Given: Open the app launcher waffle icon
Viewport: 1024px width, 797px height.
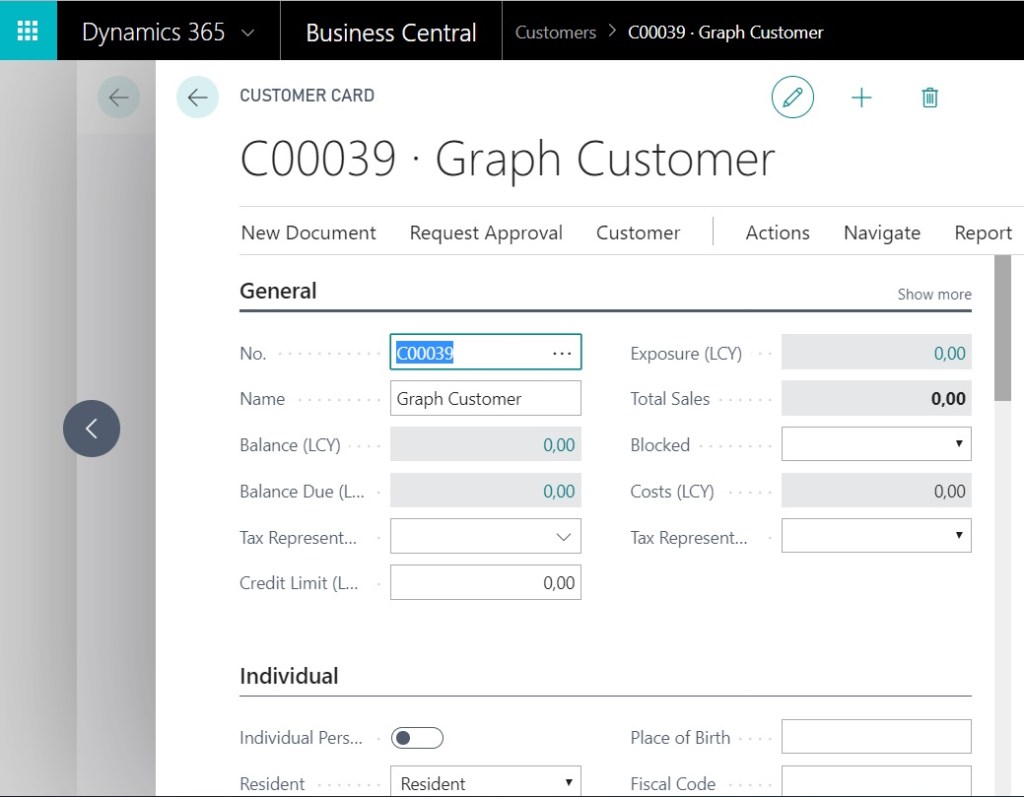Looking at the screenshot, I should coord(28,31).
